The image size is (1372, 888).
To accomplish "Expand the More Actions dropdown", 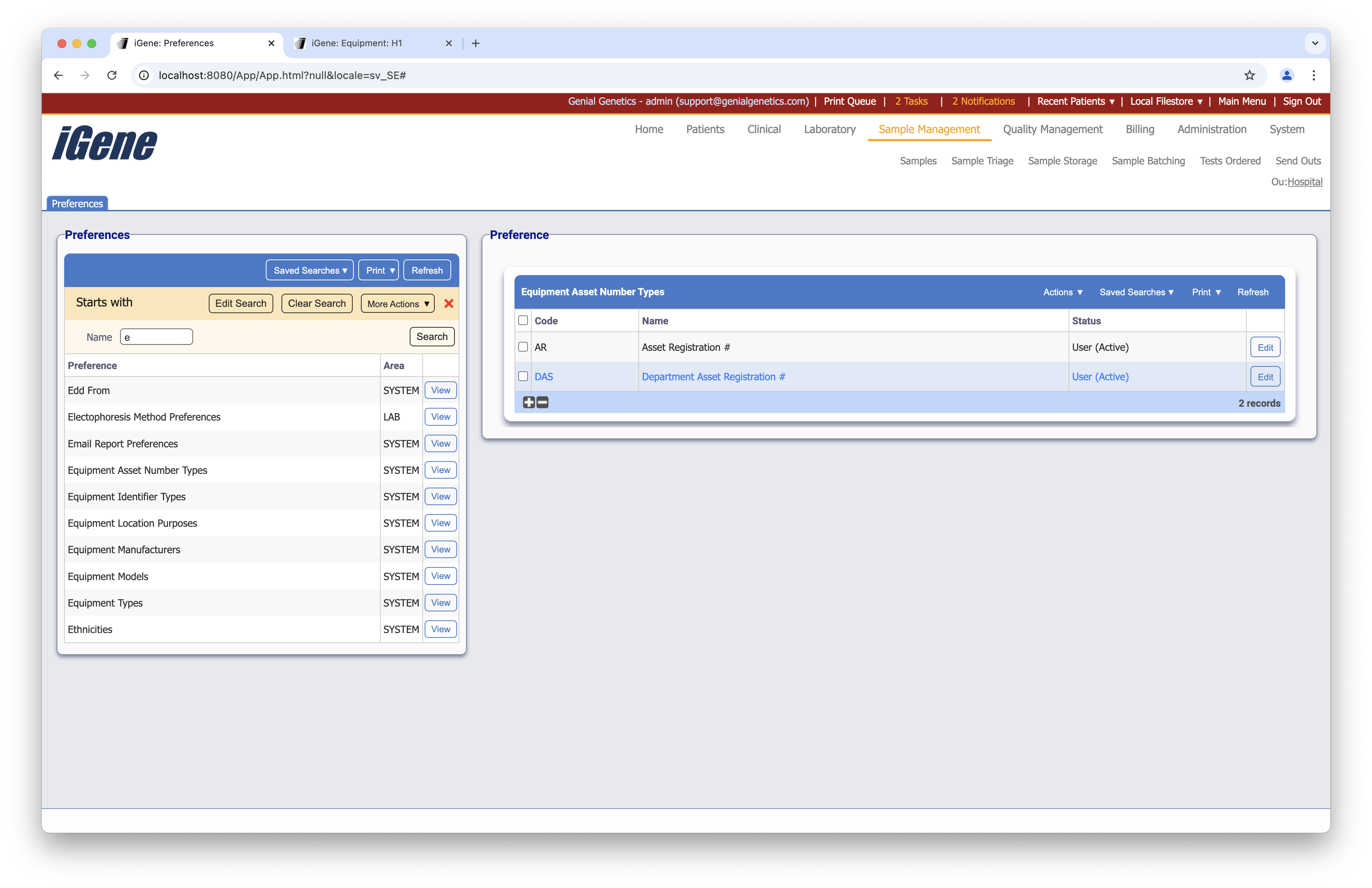I will pyautogui.click(x=398, y=304).
